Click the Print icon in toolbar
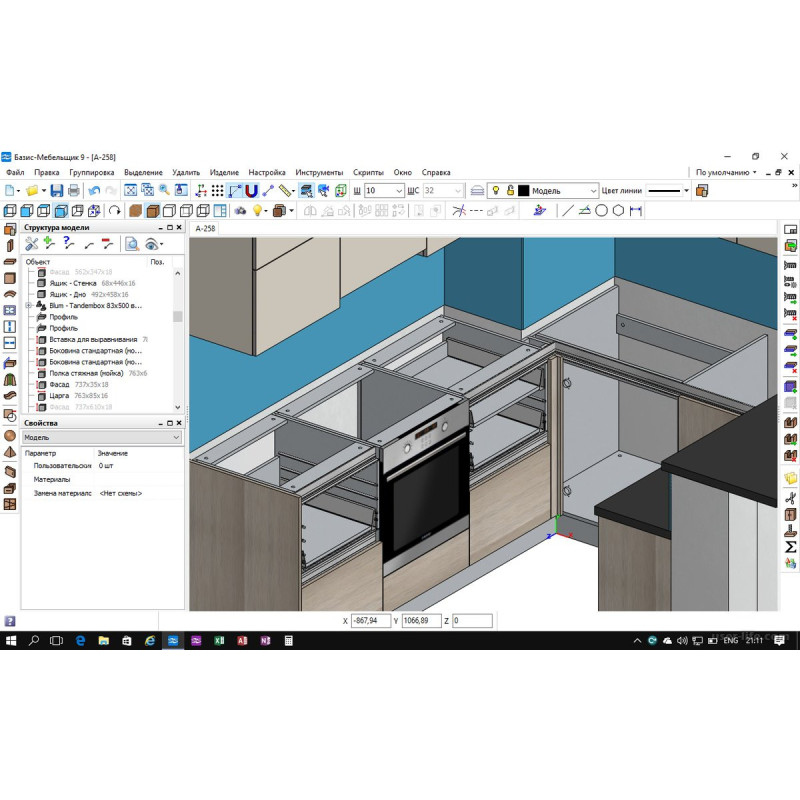Viewport: 800px width, 800px height. [x=75, y=190]
